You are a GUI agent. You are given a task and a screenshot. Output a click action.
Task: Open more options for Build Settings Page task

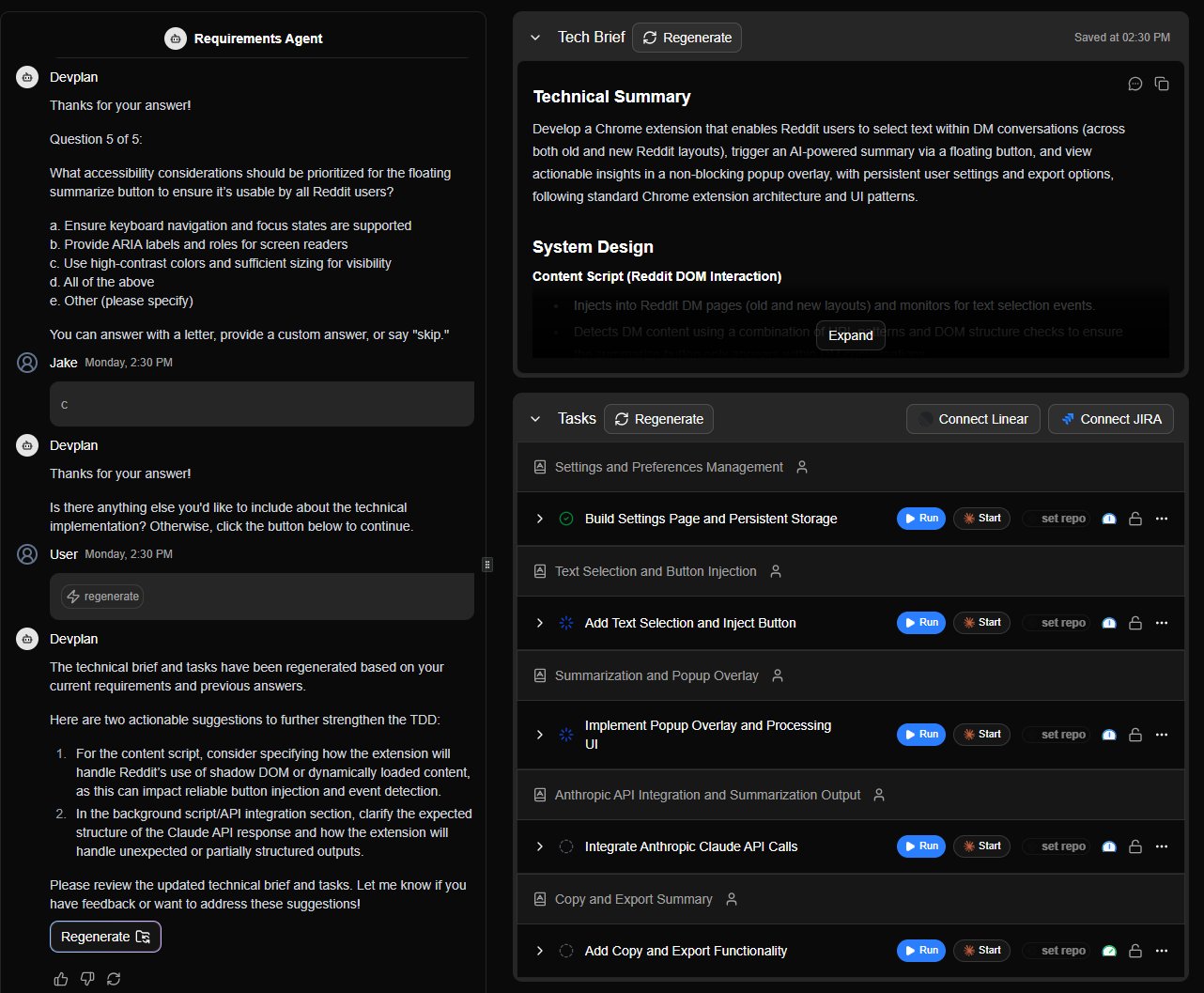[x=1162, y=519]
